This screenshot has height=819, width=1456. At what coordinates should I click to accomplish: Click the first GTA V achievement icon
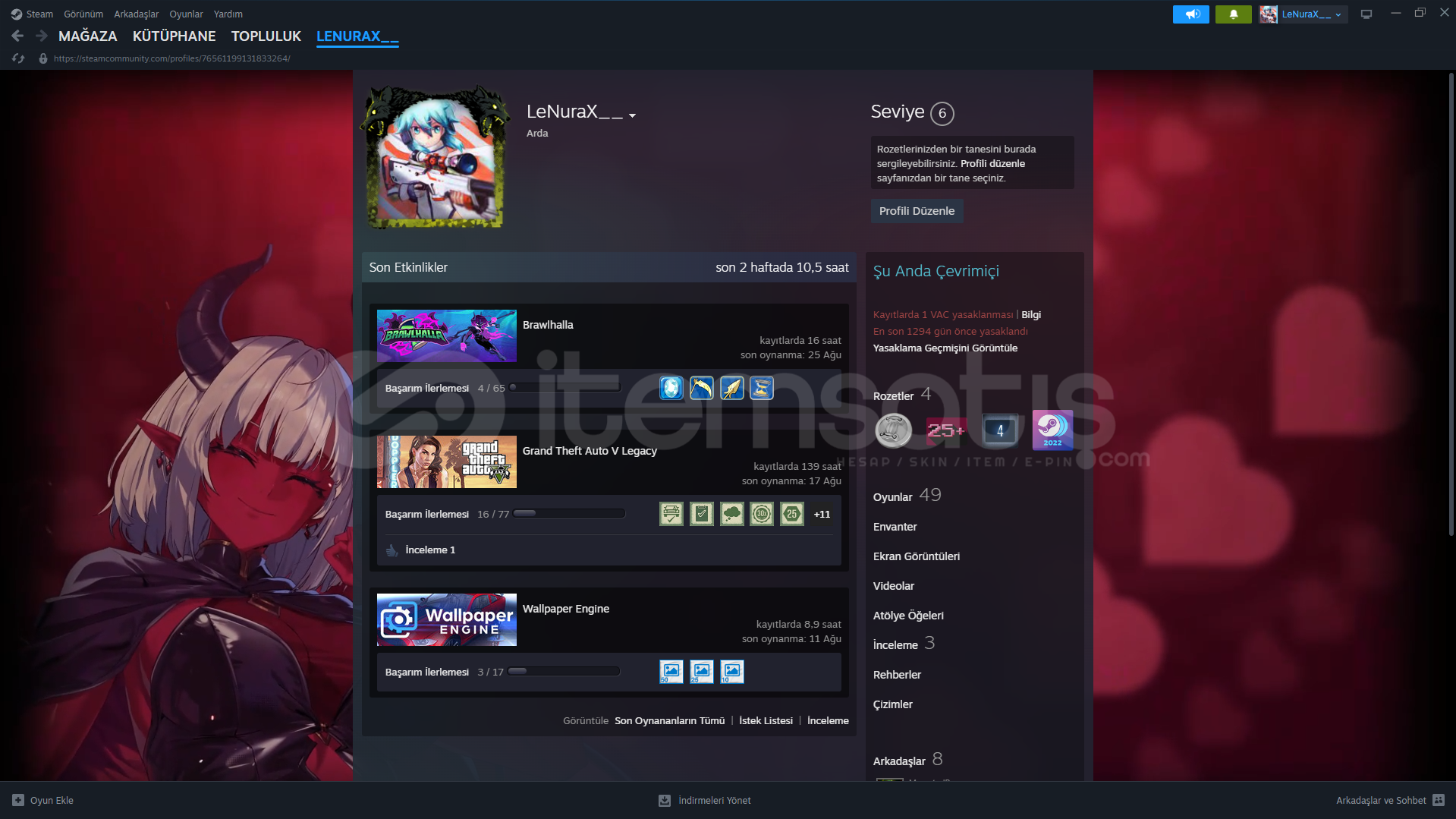pyautogui.click(x=671, y=514)
